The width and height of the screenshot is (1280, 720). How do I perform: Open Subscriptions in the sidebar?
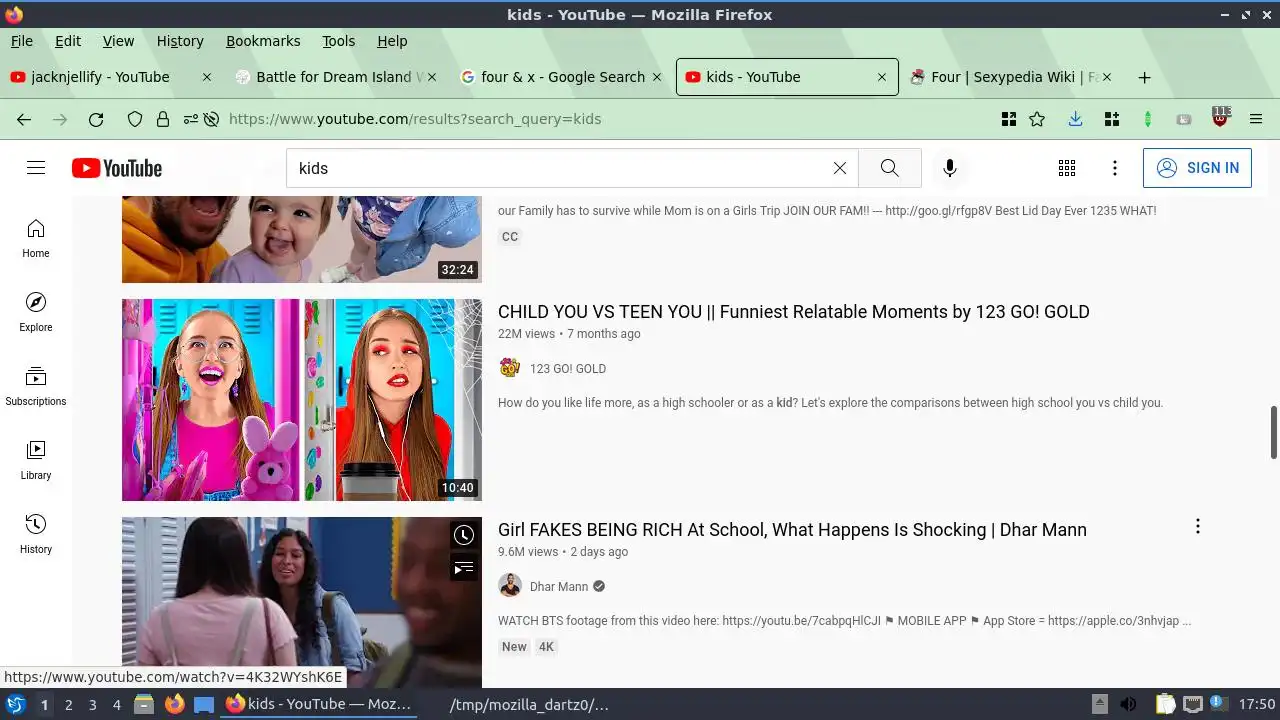pyautogui.click(x=36, y=387)
